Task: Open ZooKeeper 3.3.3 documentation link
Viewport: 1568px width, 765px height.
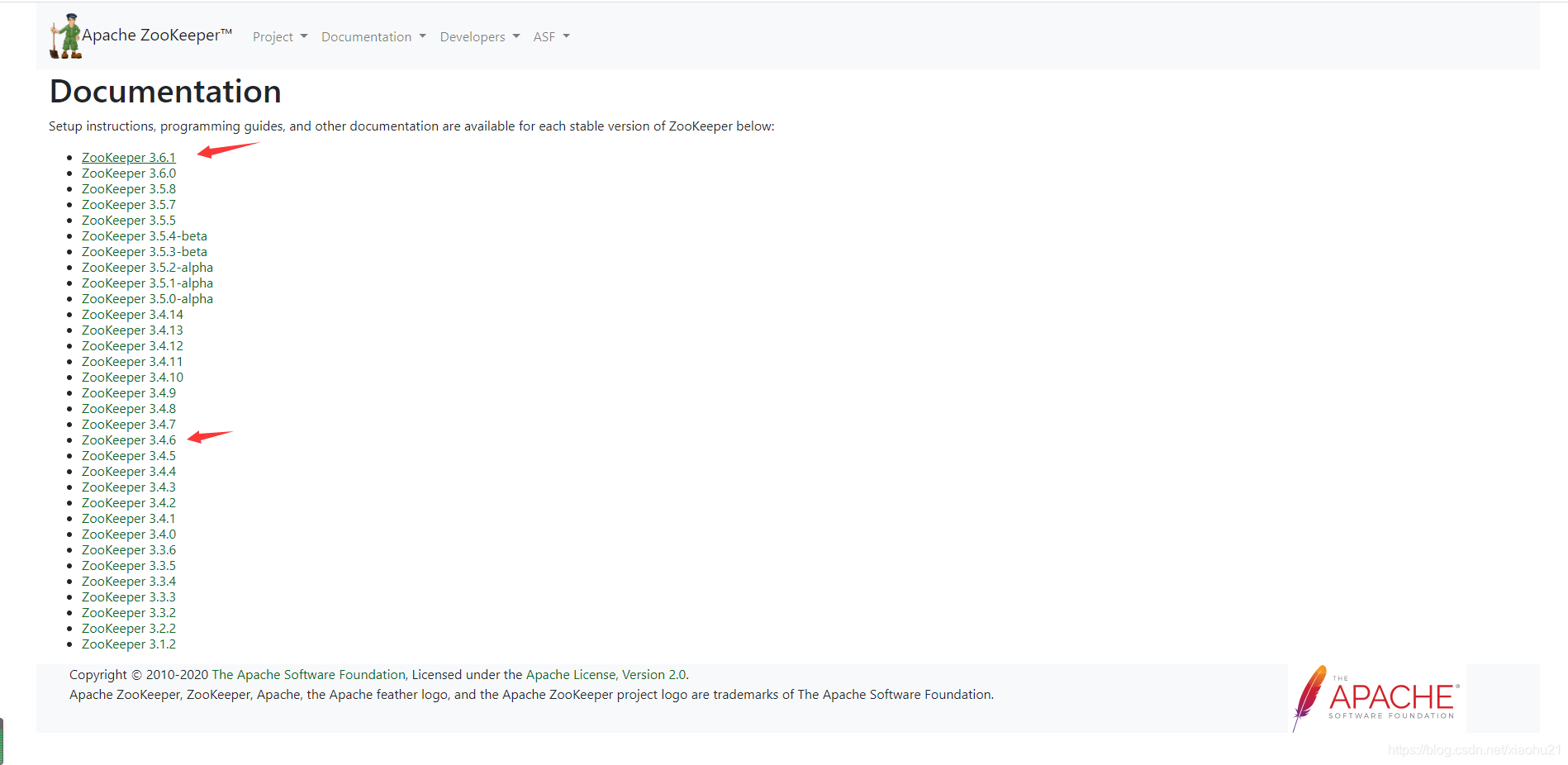Action: [x=129, y=597]
